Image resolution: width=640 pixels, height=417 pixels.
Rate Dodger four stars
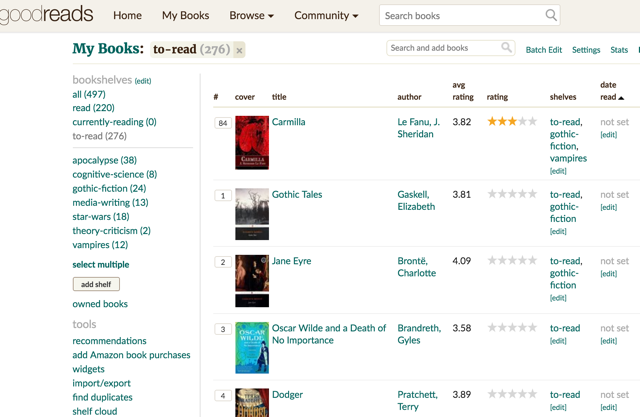pyautogui.click(x=522, y=394)
